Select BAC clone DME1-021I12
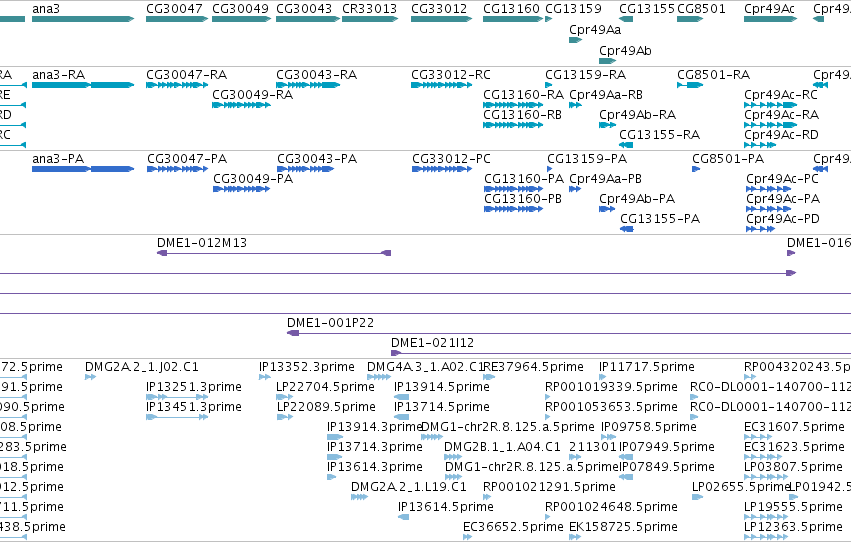Viewport: 851px width, 542px height. click(x=621, y=353)
